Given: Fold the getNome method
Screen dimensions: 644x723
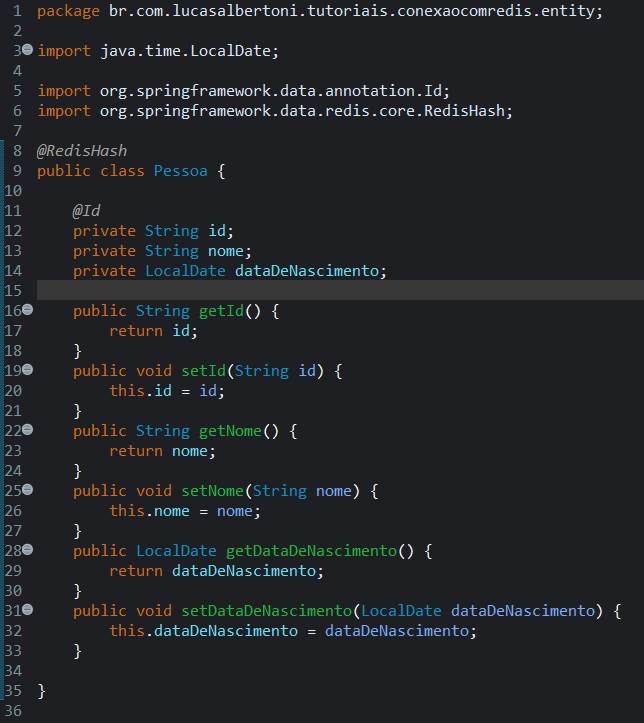Looking at the screenshot, I should tap(27, 430).
